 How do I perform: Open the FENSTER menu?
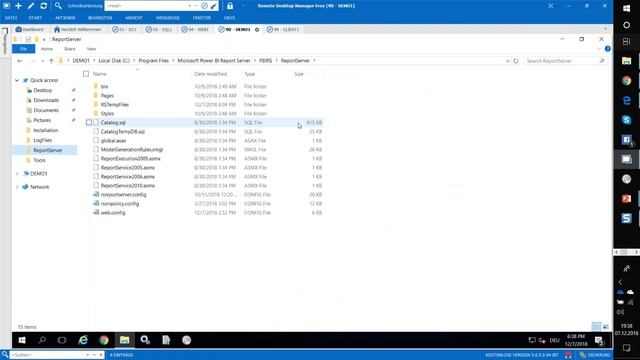tap(202, 18)
